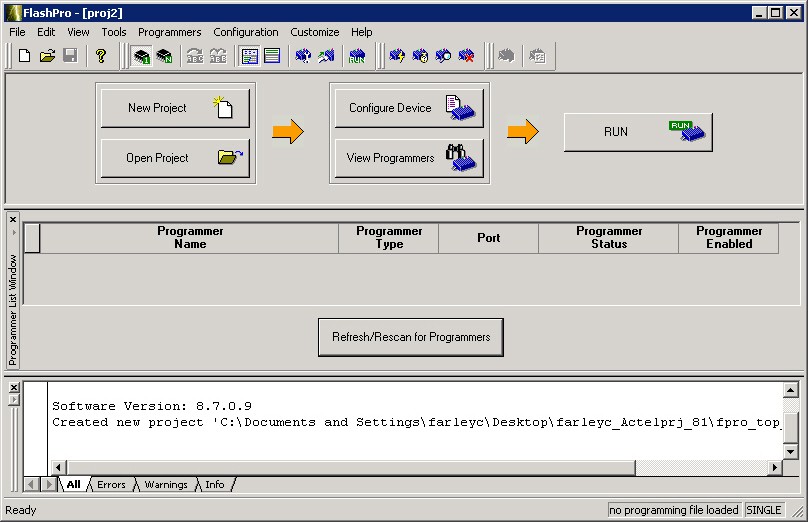Click the grayed-out programmer toolbar icon

(506, 56)
